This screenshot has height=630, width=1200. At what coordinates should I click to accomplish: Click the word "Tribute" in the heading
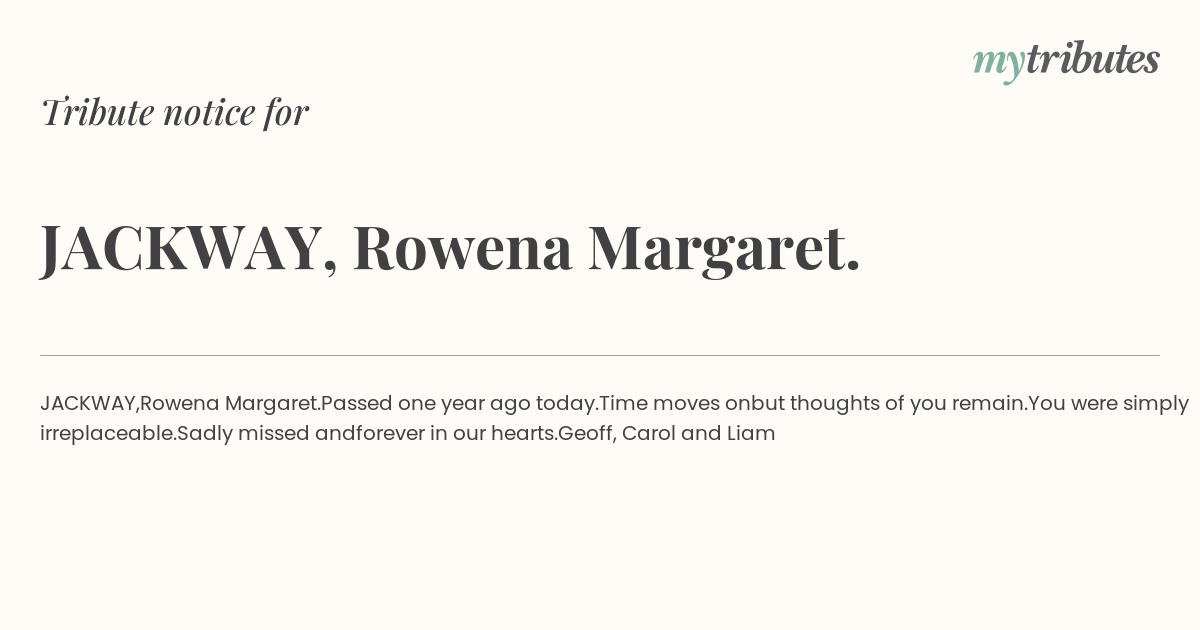tap(98, 112)
